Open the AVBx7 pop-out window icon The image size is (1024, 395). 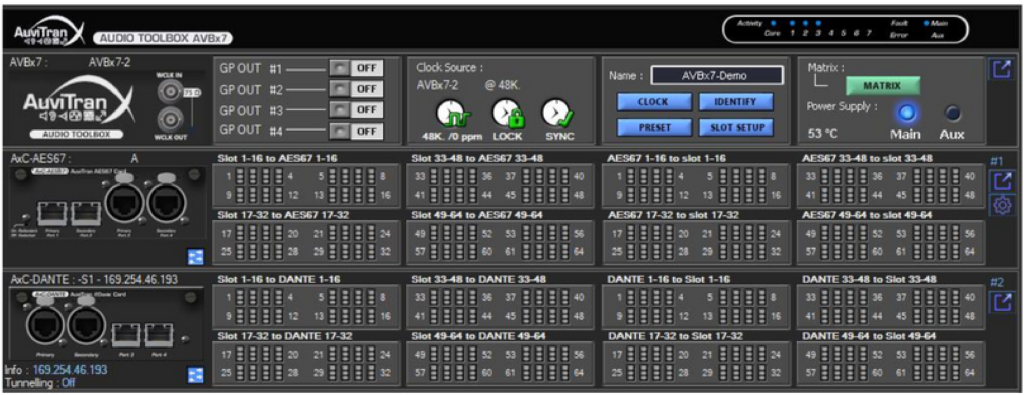[1000, 69]
